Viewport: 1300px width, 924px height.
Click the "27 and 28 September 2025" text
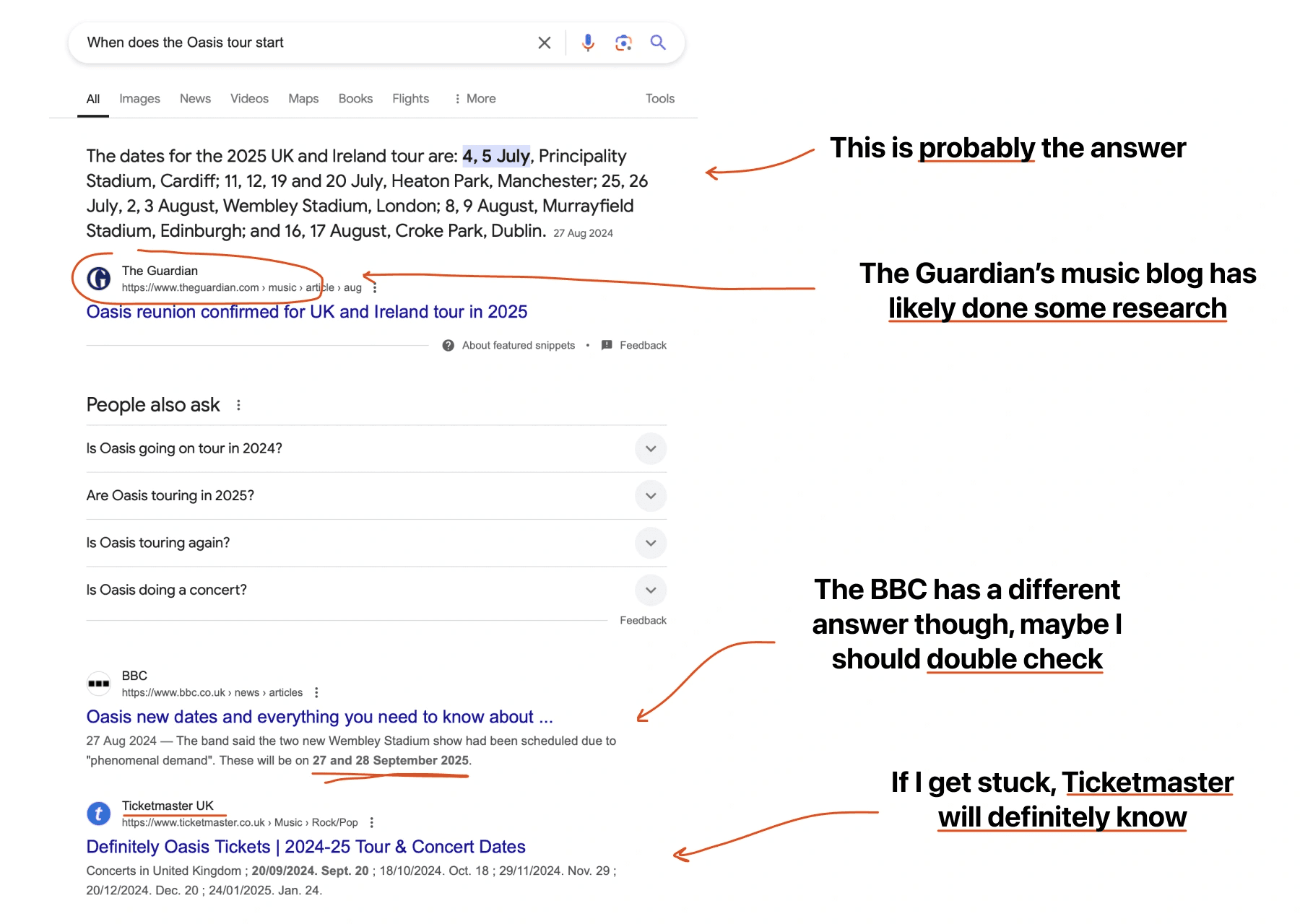pos(391,761)
